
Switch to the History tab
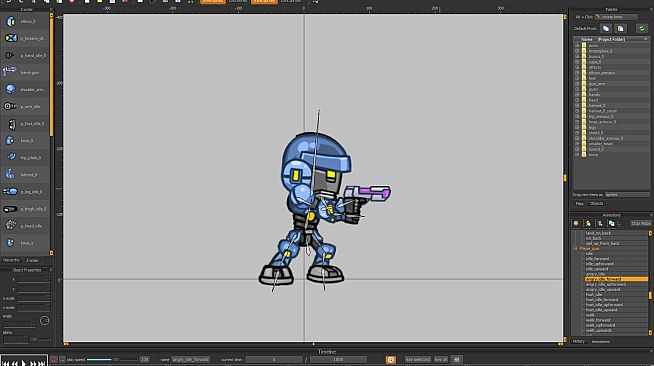point(579,341)
